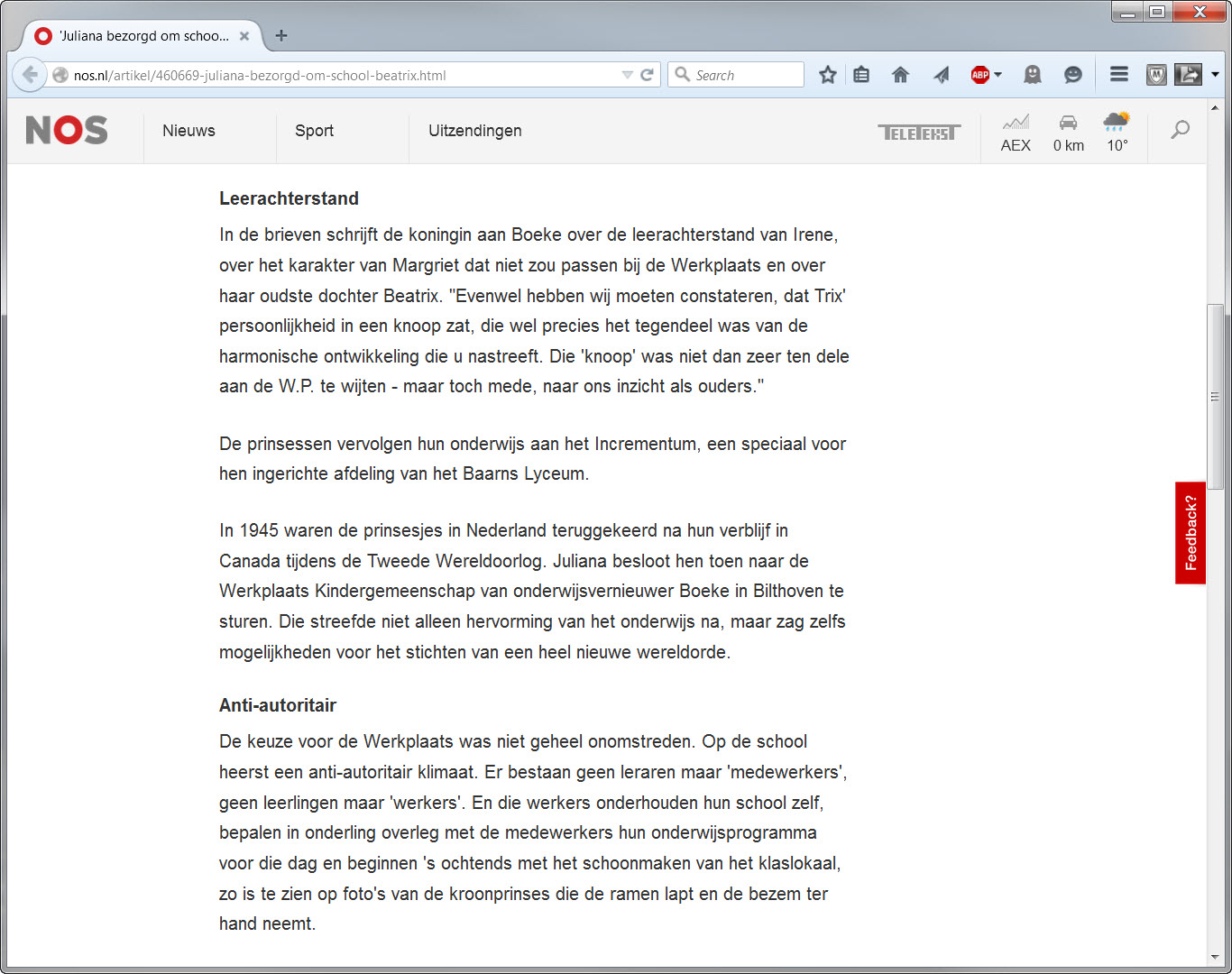Open the Uitzendingen section
This screenshot has width=1232, height=974.
pyautogui.click(x=474, y=131)
